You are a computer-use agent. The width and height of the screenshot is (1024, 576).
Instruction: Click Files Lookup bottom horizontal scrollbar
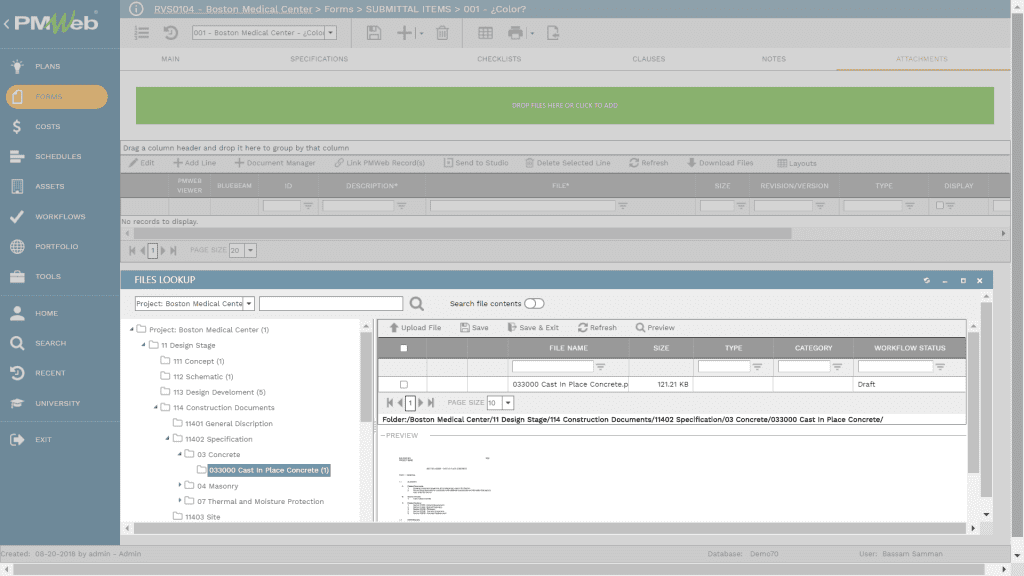[x=550, y=528]
